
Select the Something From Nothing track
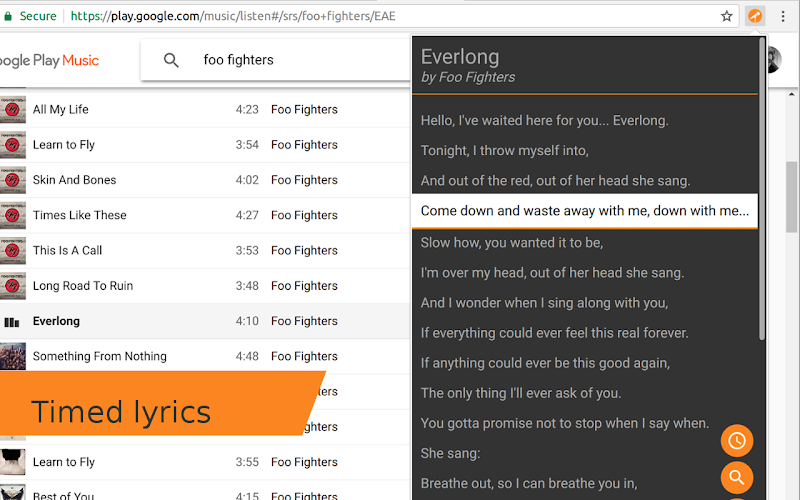(x=99, y=356)
